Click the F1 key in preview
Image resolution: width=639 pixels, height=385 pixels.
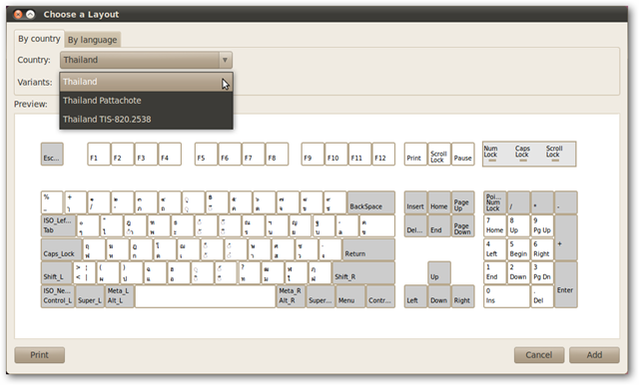pyautogui.click(x=99, y=154)
